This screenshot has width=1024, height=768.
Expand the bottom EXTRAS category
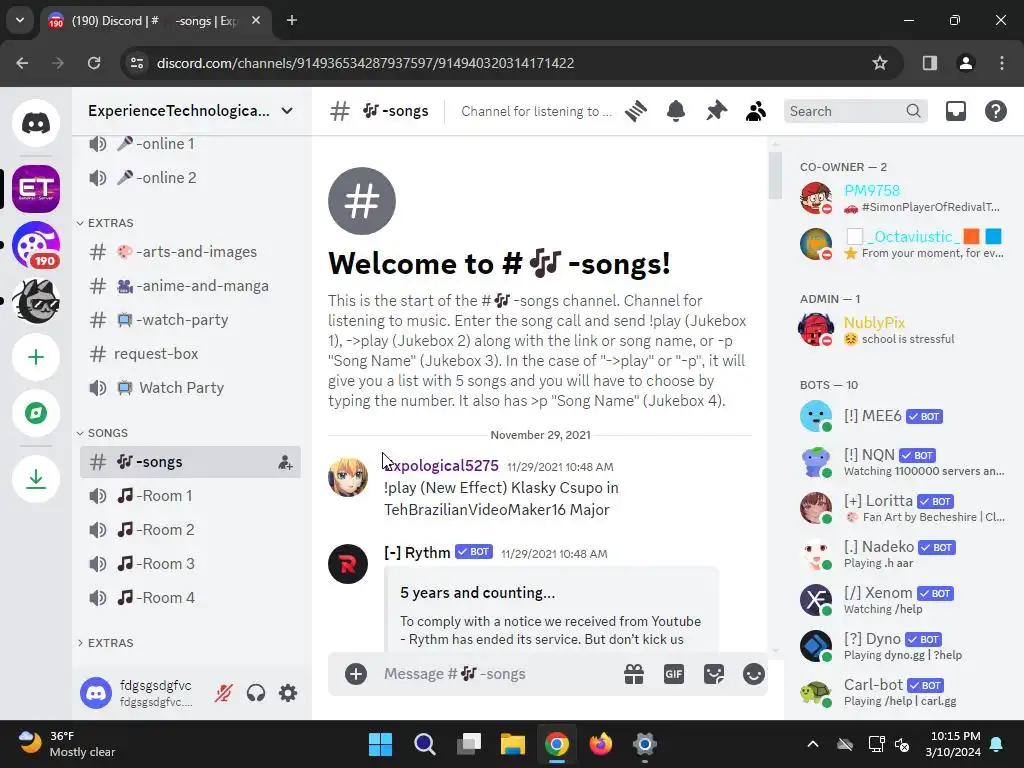pos(105,643)
